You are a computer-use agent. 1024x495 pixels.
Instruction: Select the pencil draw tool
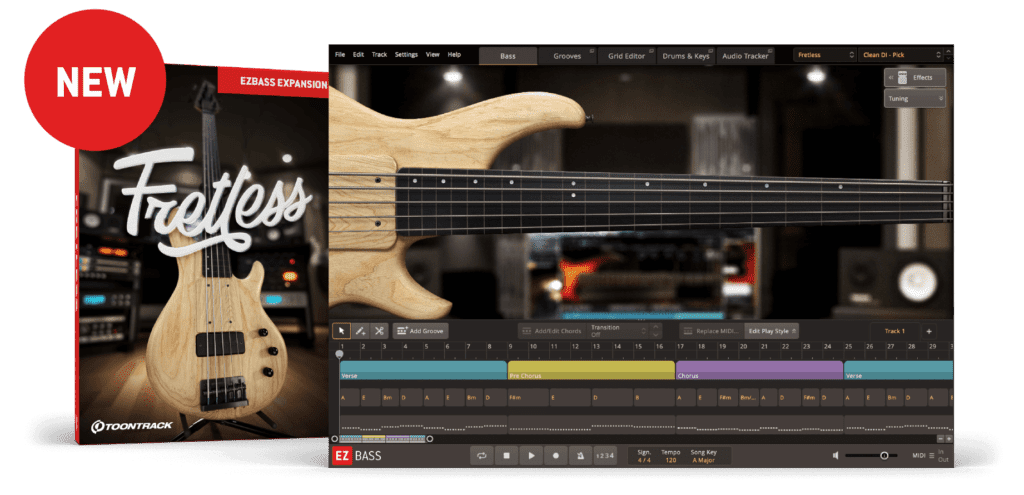(x=360, y=331)
